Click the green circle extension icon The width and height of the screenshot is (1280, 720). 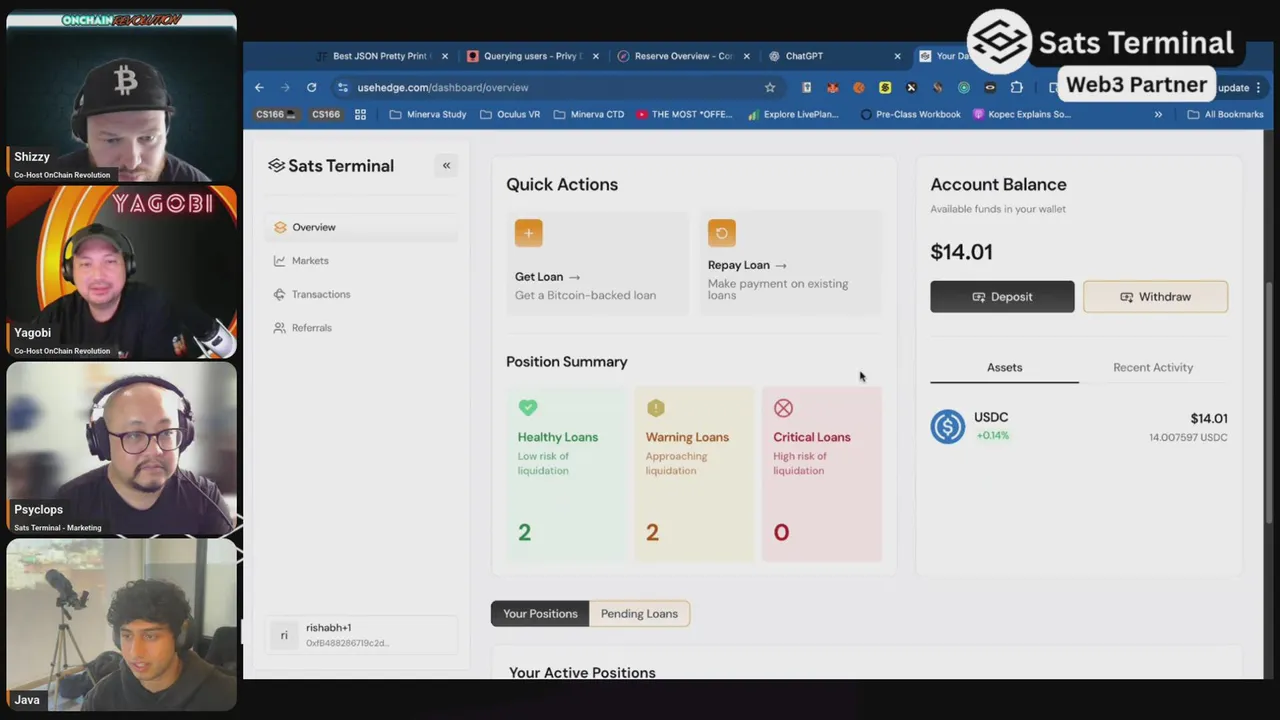[x=964, y=87]
